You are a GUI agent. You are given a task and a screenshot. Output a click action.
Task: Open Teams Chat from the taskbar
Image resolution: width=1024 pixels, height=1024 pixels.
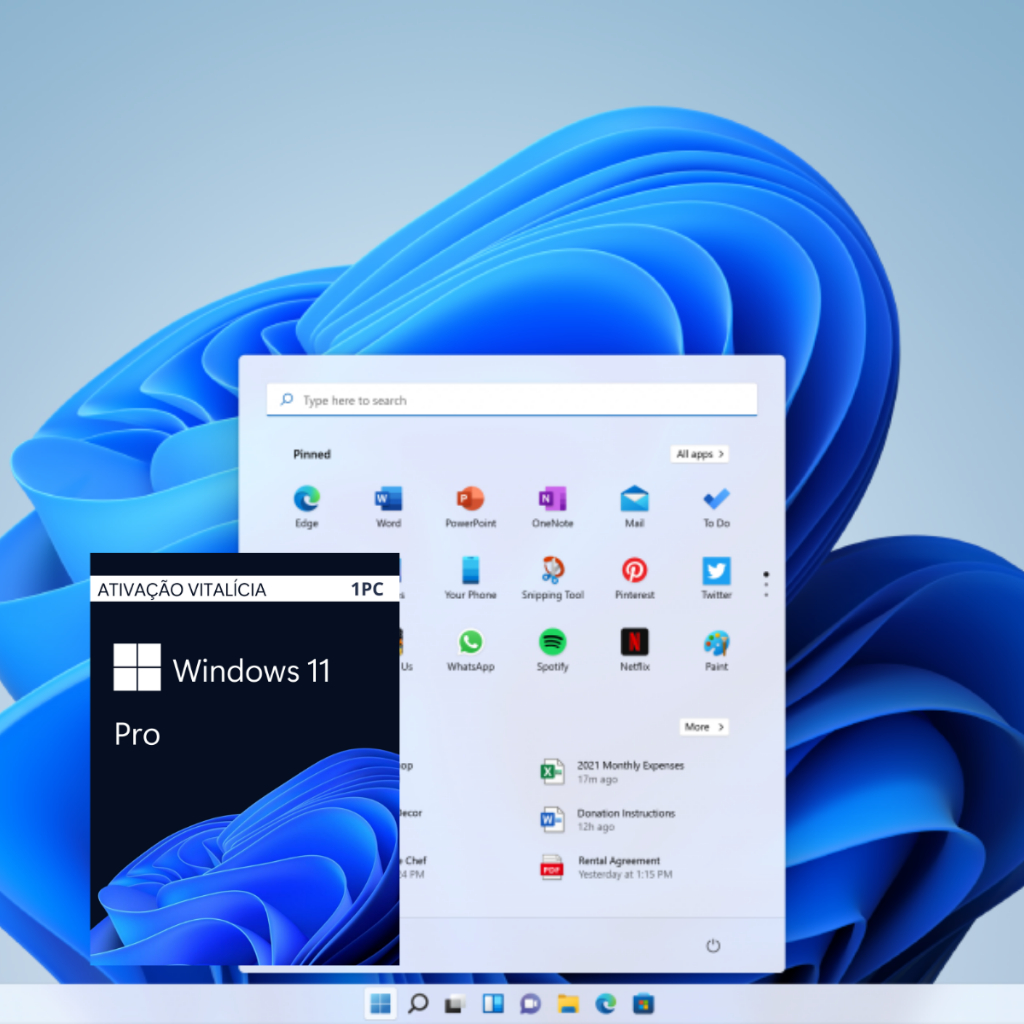pos(529,1004)
